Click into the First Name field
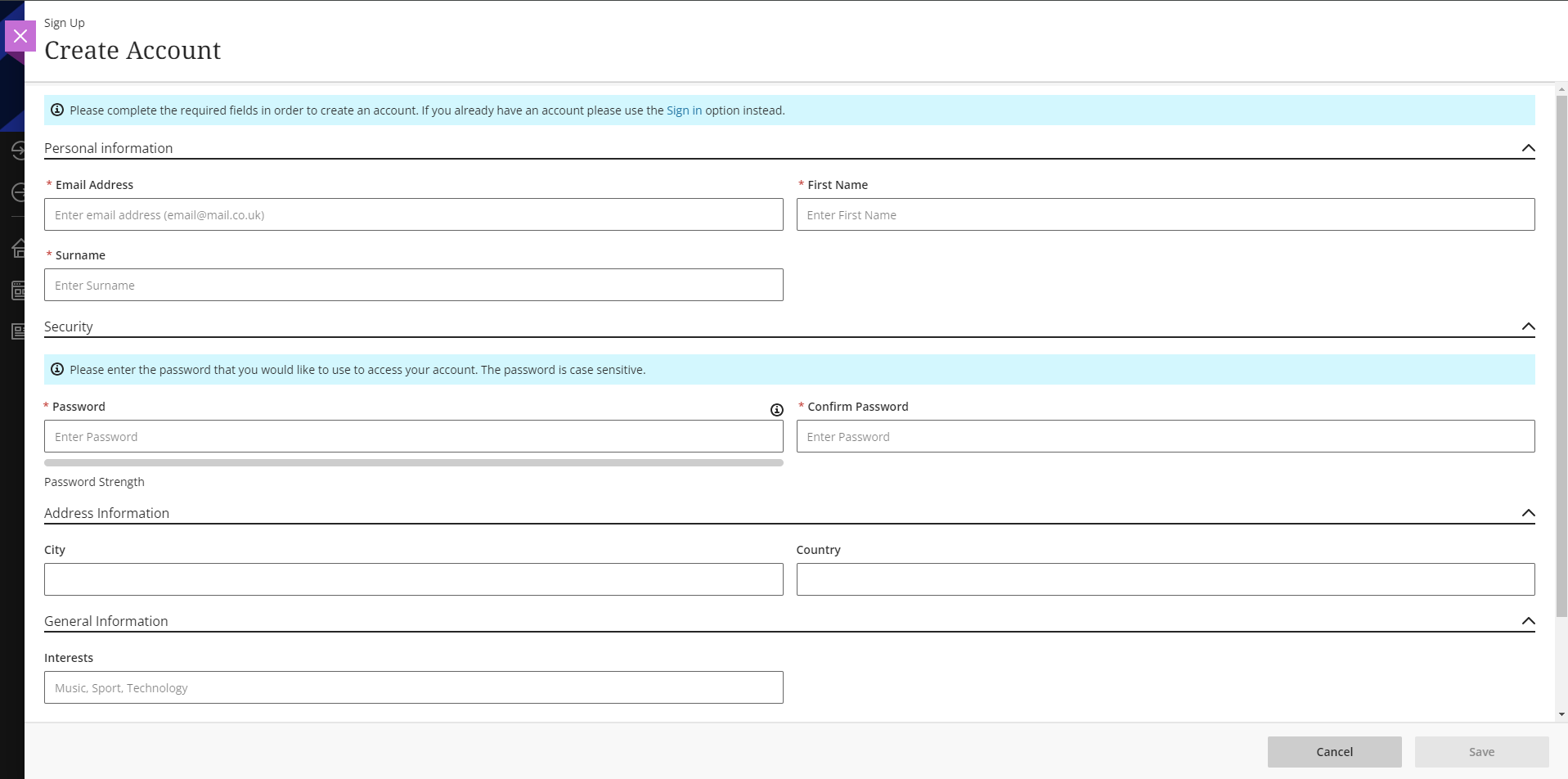The image size is (1568, 779). point(1165,215)
